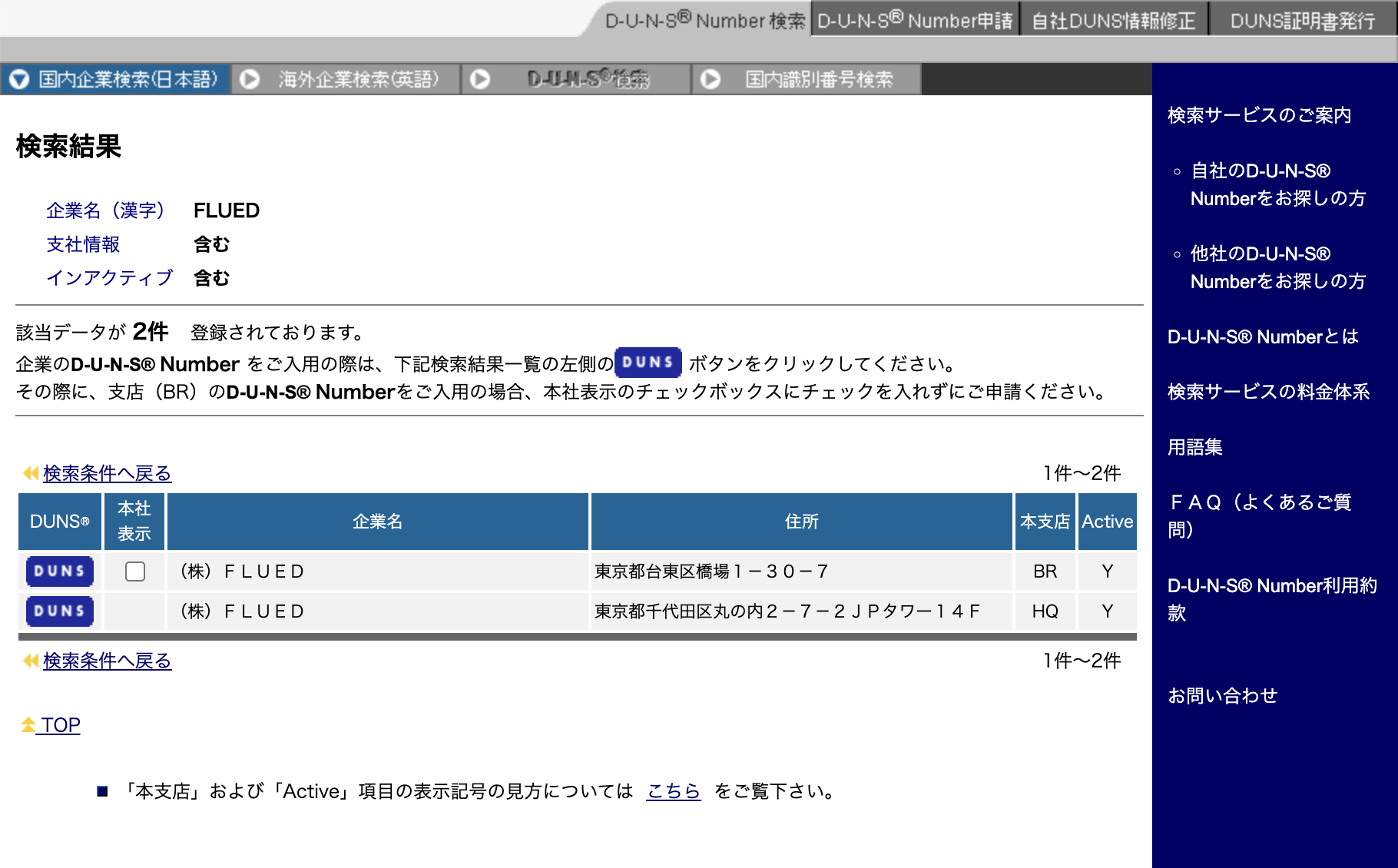The image size is (1398, 868).
Task: Click address 東京都台東区橋場1-30-7
Action: pos(711,571)
